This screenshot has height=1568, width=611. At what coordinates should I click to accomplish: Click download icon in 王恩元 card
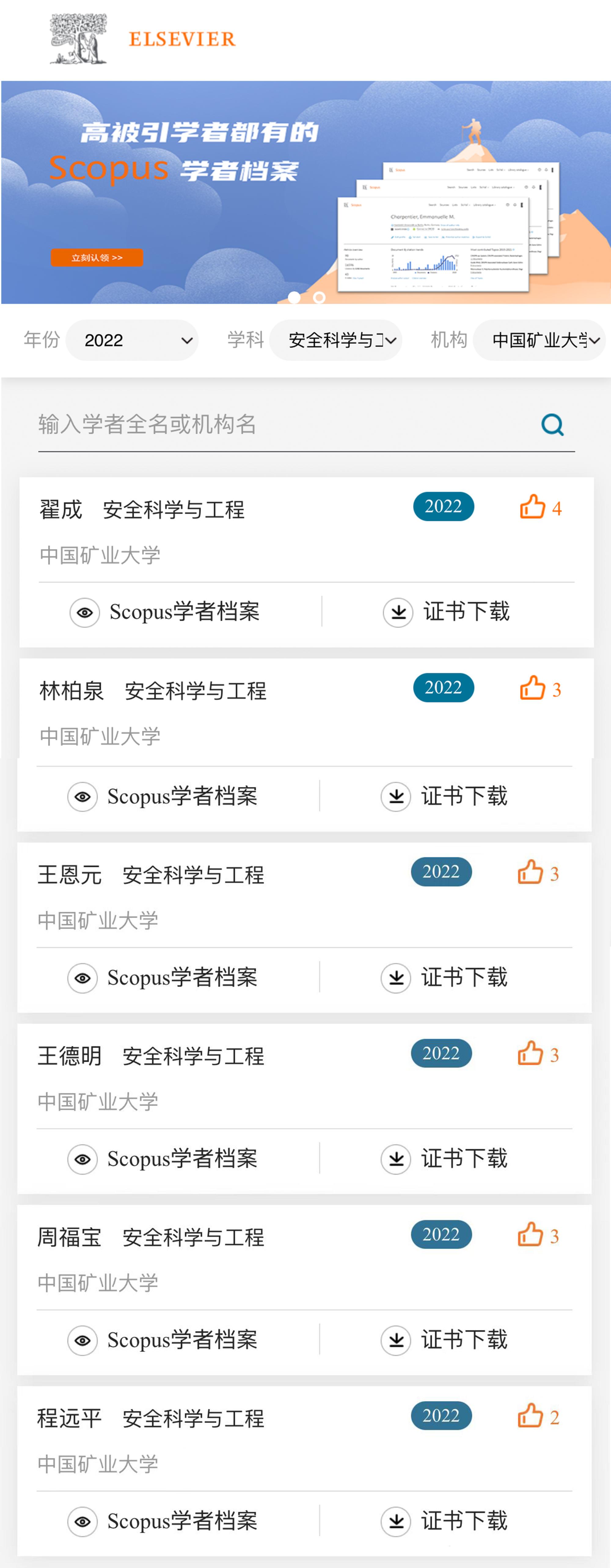[x=396, y=978]
